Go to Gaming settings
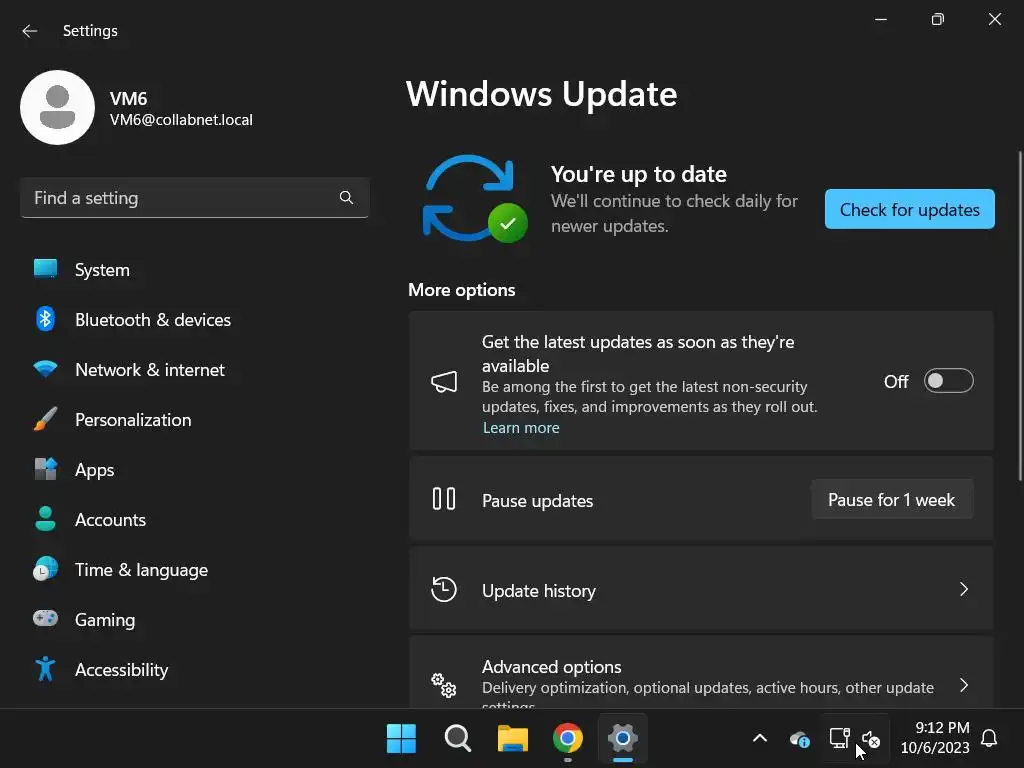 coord(195,619)
